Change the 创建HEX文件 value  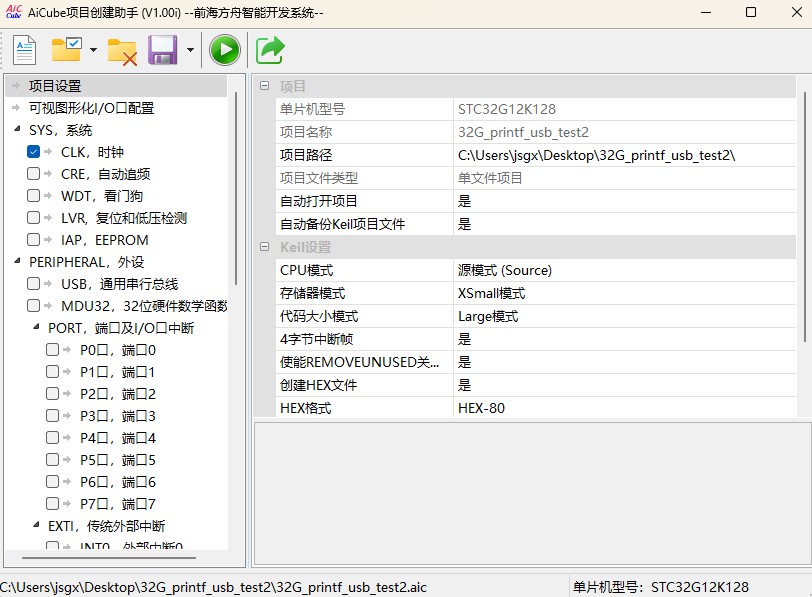pos(625,385)
